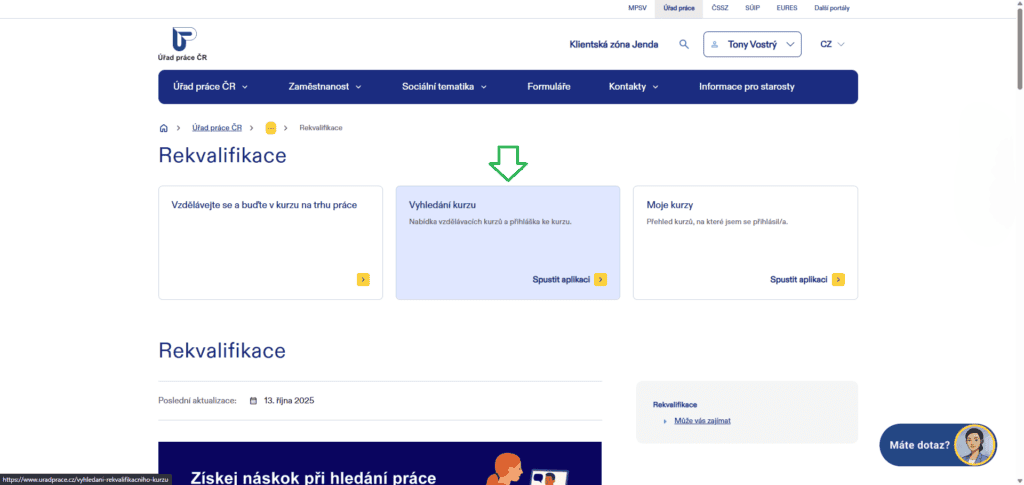The image size is (1024, 485).
Task: Click the Úřad práce ČR breadcrumb link
Action: [x=217, y=128]
